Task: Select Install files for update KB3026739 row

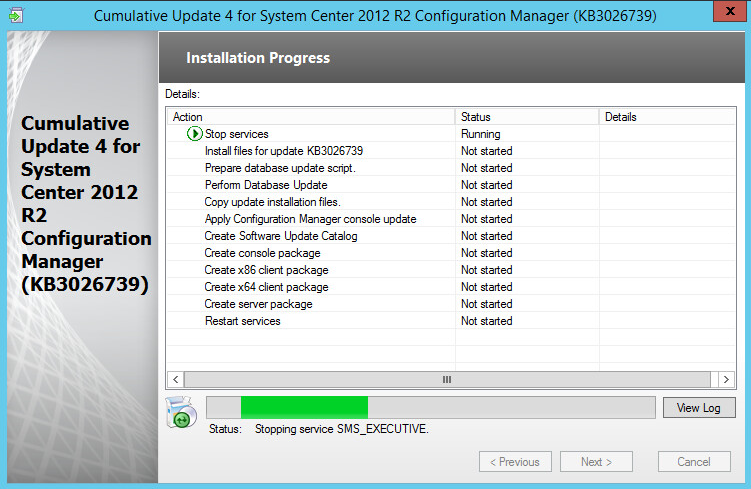Action: [x=283, y=151]
